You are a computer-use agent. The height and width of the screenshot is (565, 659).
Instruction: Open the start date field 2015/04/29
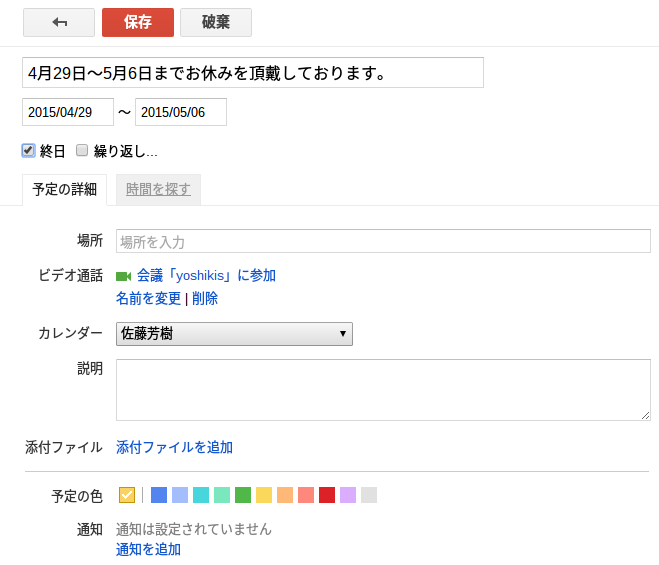[68, 112]
